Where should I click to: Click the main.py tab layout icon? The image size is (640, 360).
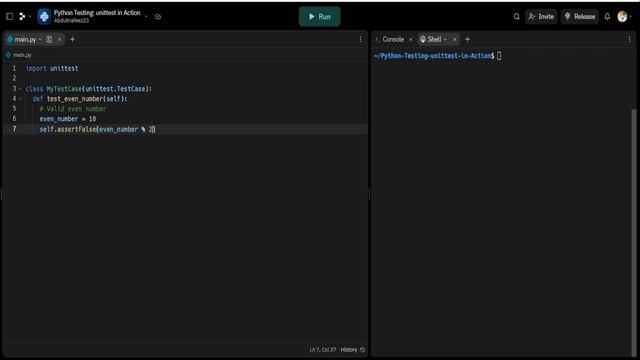(x=49, y=39)
